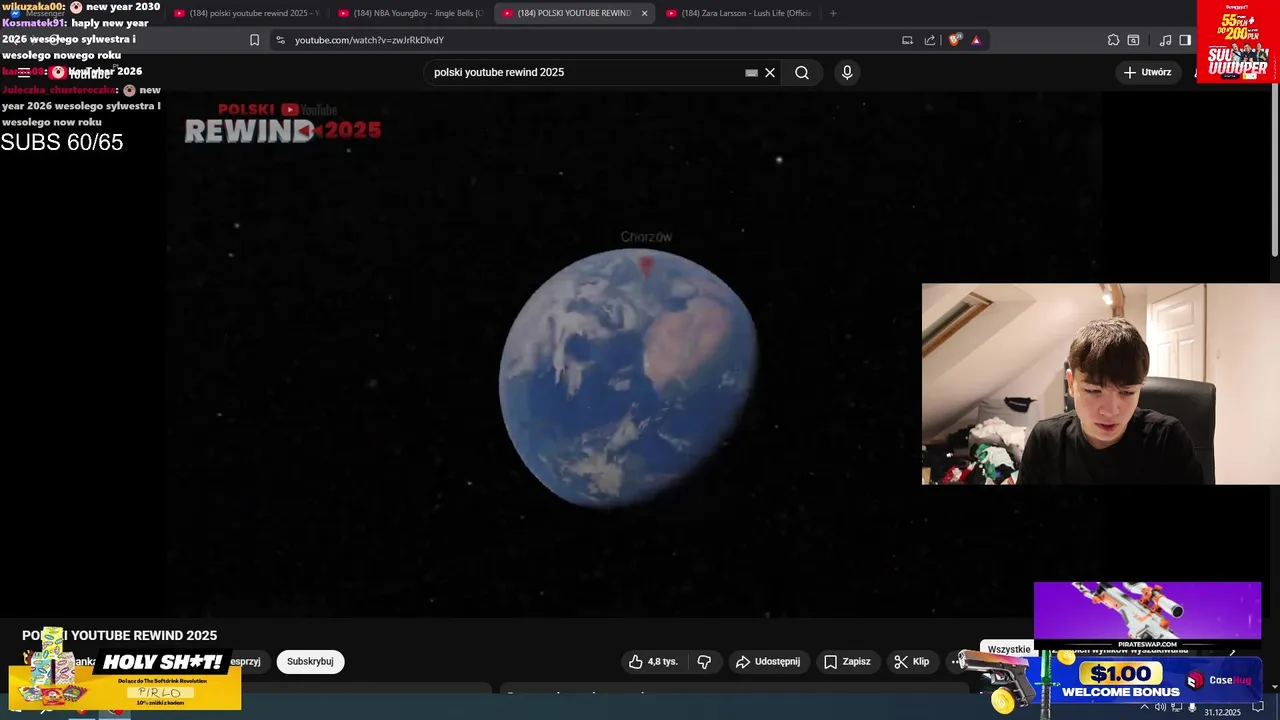1280x720 pixels.
Task: Open the taskbar volume speaker icon
Action: (1160, 707)
